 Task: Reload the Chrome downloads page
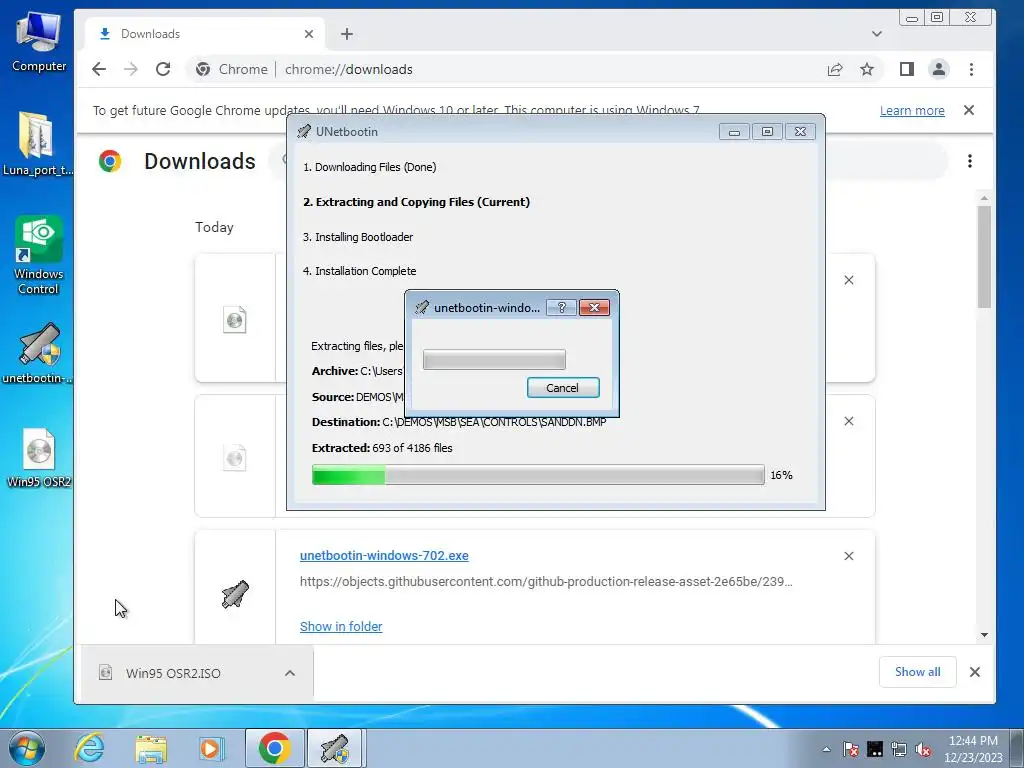pos(163,69)
